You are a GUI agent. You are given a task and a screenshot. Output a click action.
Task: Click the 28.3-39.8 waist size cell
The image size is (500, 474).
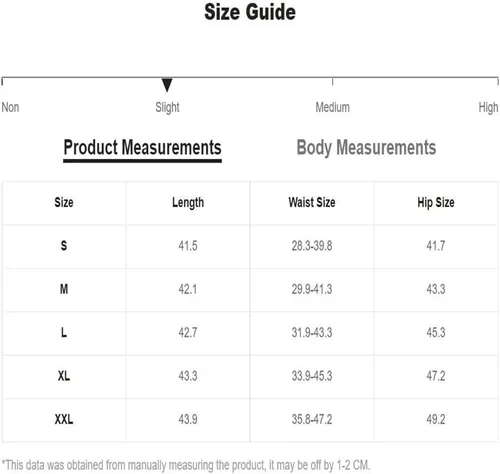pos(312,246)
